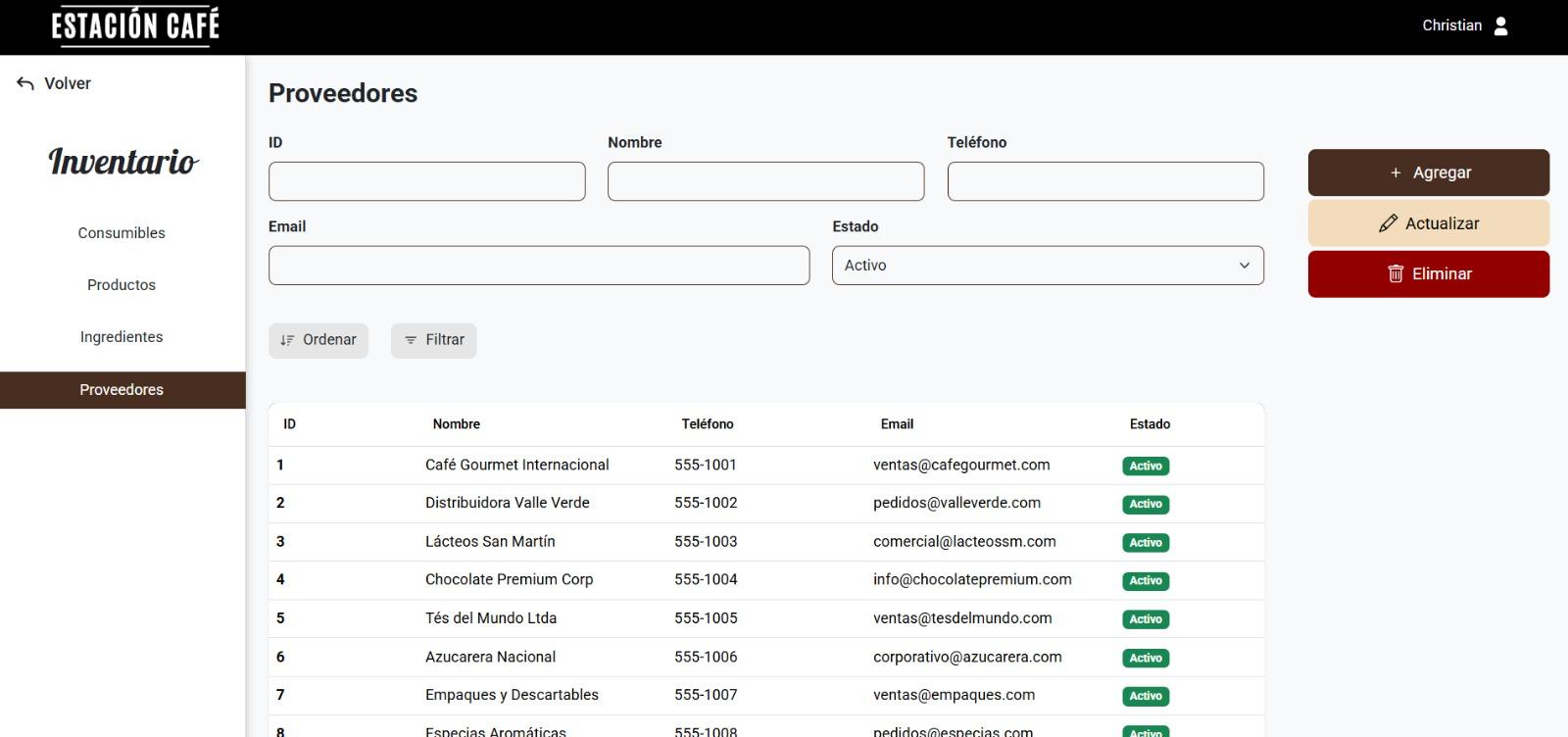Click Activo badge for Lácteos San Martín
1568x737 pixels.
[x=1145, y=543]
